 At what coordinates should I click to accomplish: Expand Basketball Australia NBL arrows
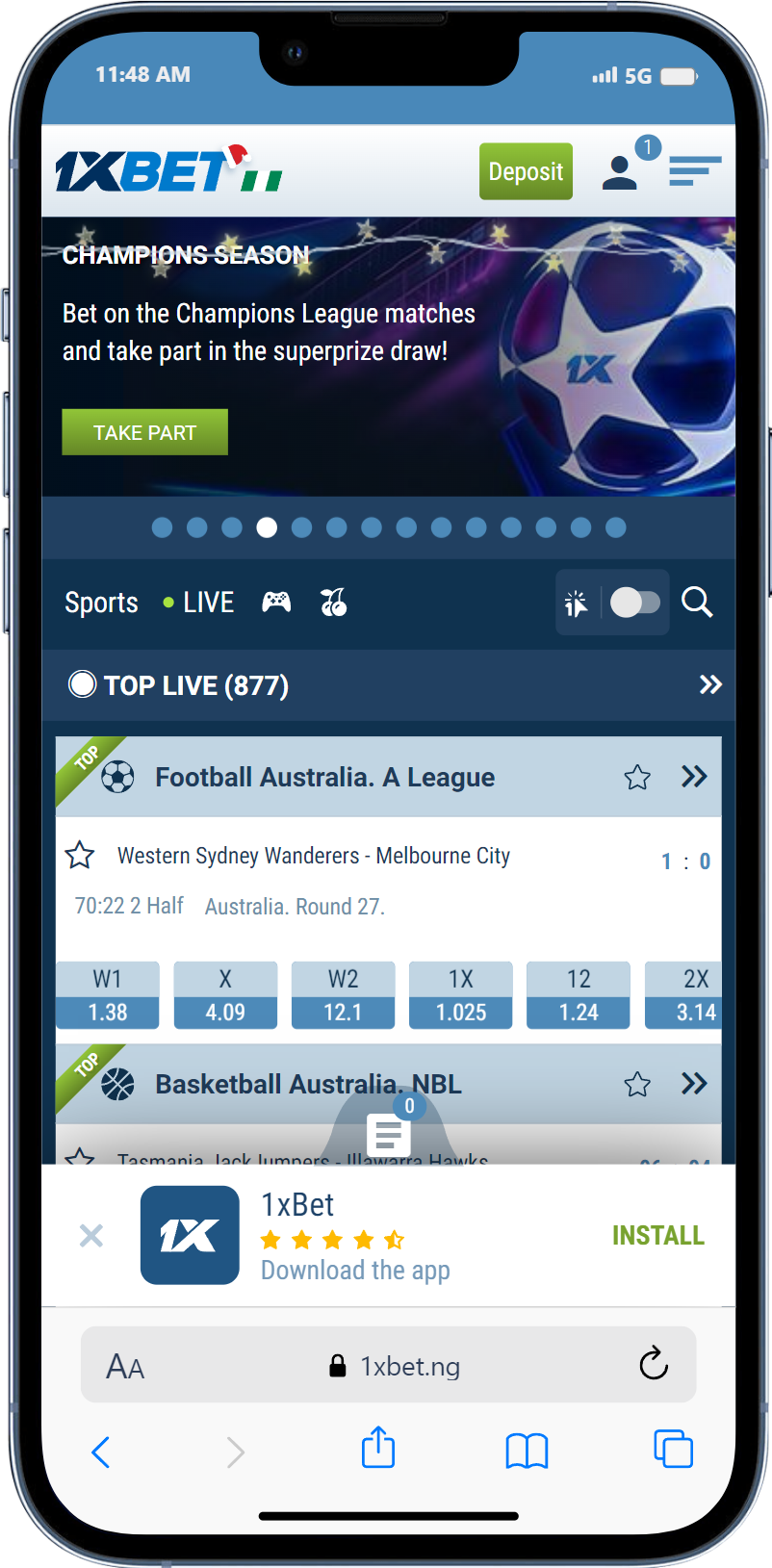tap(694, 1084)
